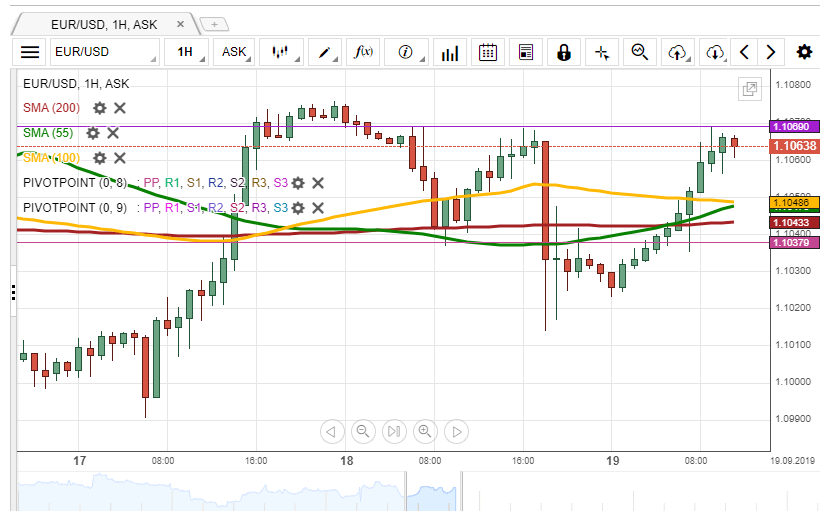
Task: Open chart settings gear in toolbar
Action: pos(804,52)
